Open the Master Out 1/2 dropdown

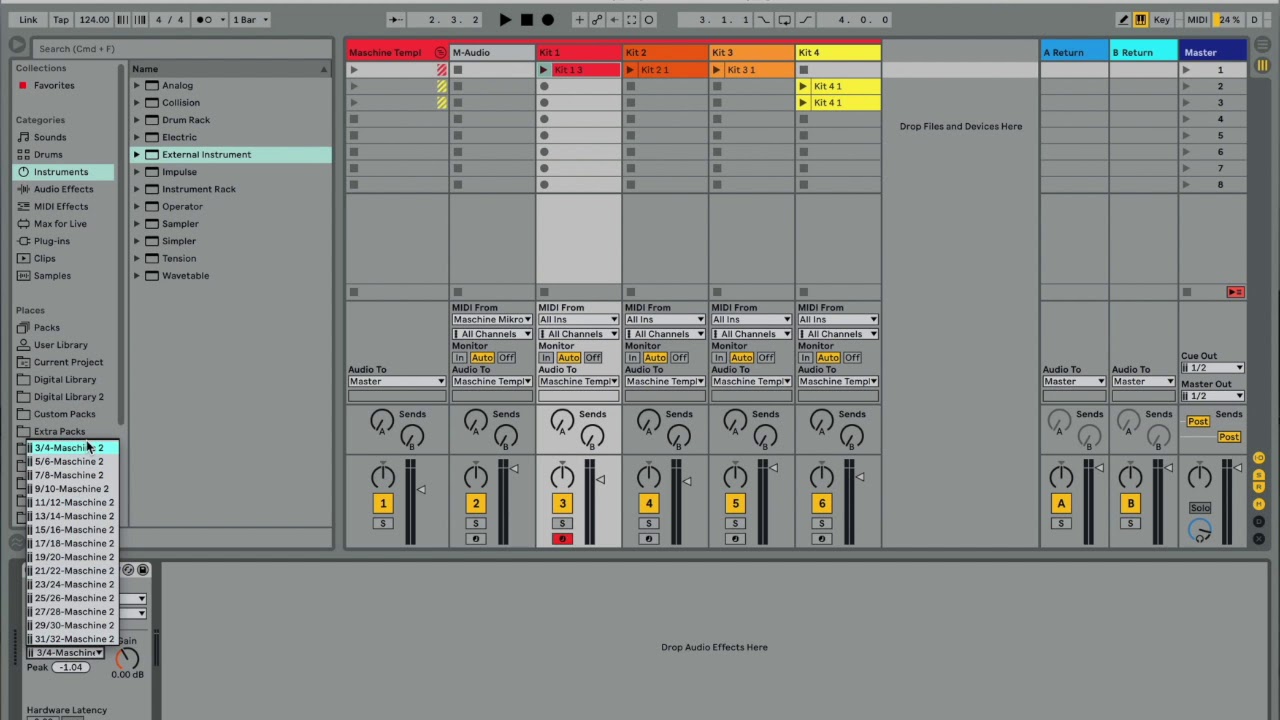[1212, 396]
